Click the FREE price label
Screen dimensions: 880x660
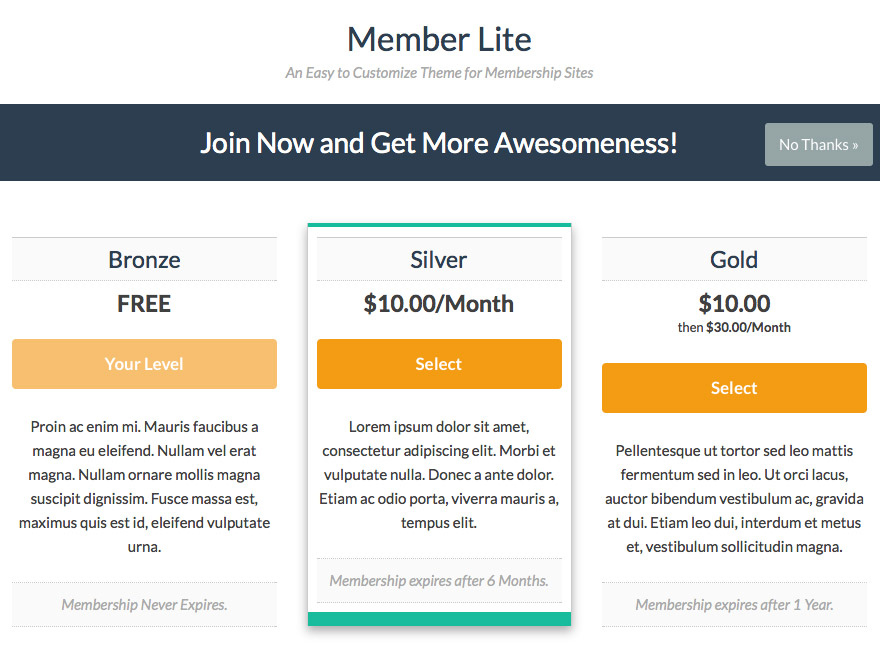tap(144, 304)
